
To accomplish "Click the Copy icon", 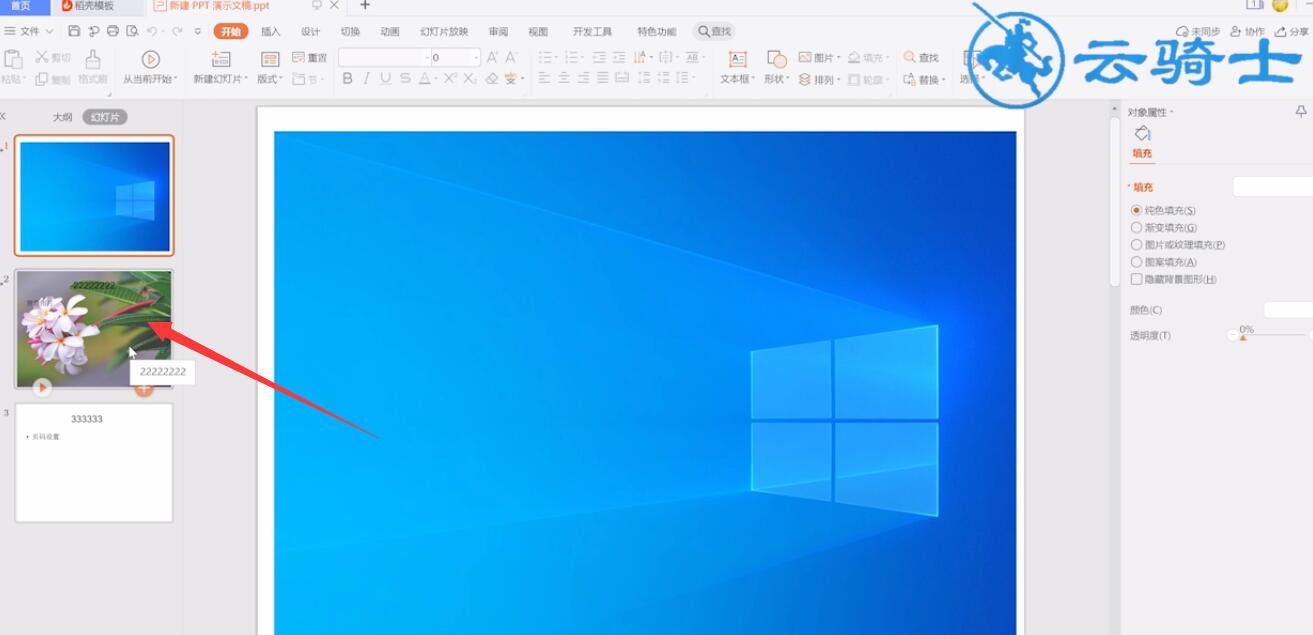I will [41, 79].
